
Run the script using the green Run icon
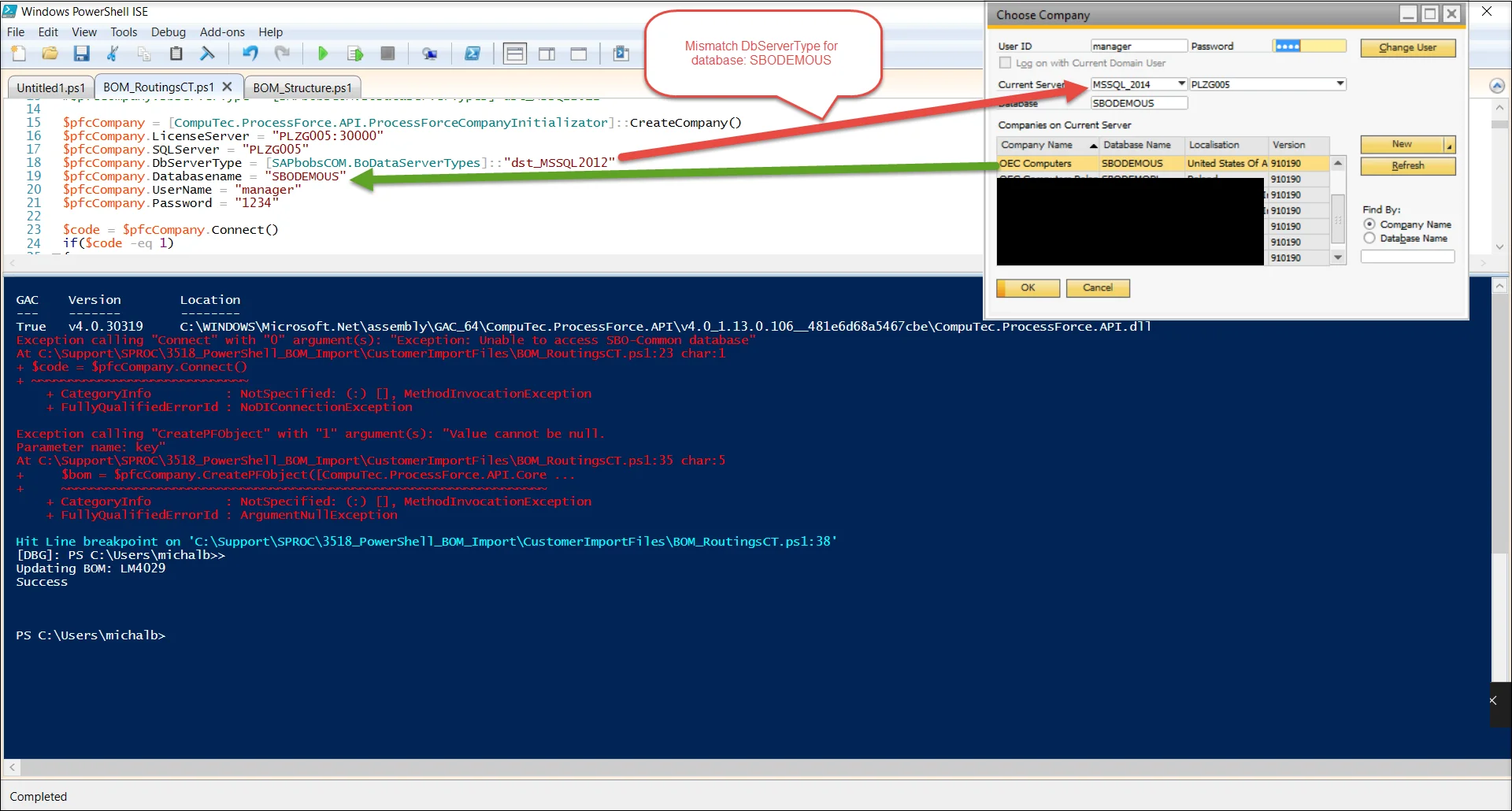click(x=323, y=54)
